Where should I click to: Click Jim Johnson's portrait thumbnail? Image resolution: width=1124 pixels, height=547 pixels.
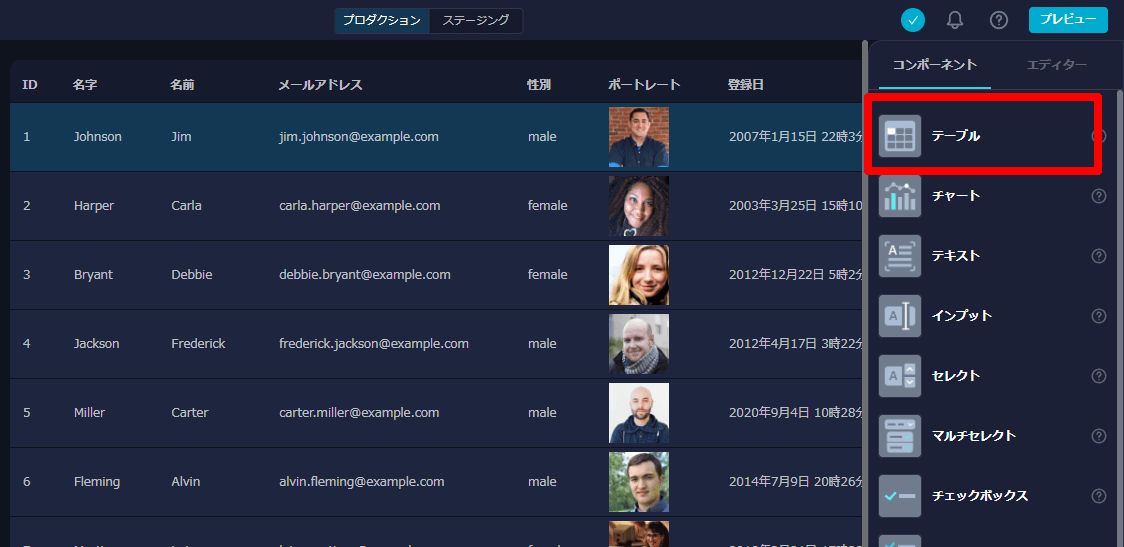coord(639,137)
